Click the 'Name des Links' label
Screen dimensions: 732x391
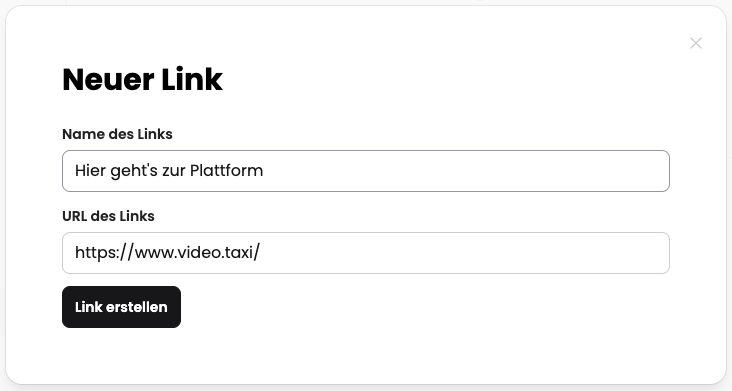coord(117,134)
